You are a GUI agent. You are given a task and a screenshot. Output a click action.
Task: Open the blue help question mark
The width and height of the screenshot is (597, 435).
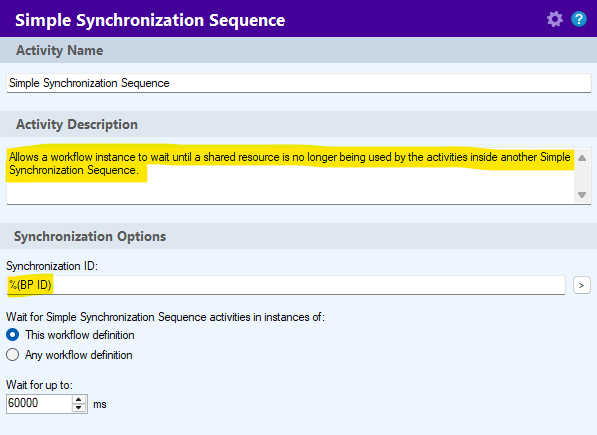pyautogui.click(x=579, y=19)
